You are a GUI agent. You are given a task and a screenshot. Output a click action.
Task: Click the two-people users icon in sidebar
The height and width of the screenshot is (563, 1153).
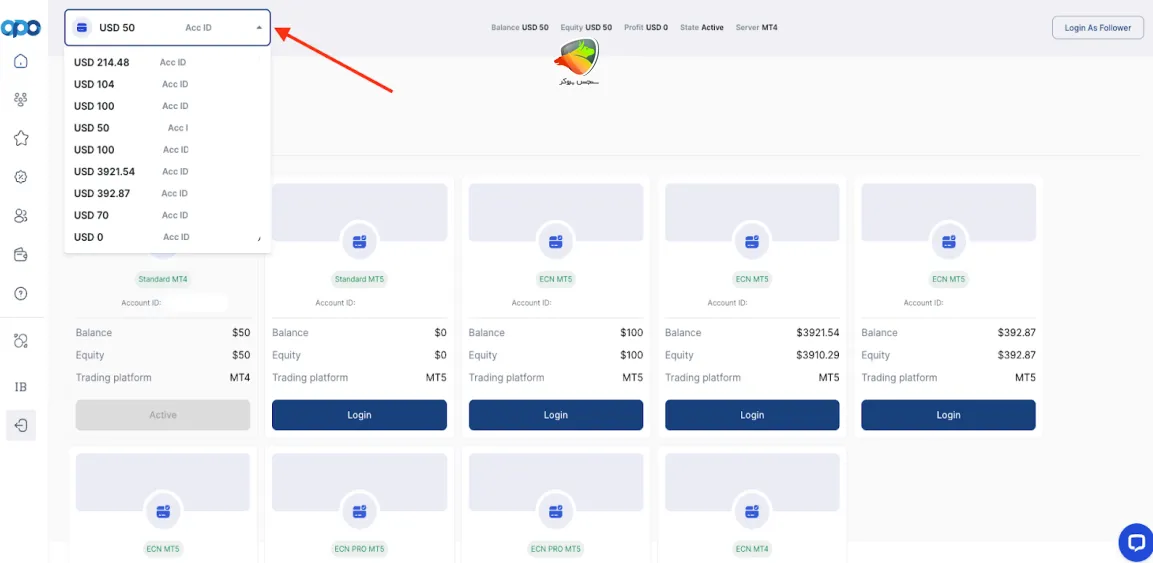21,216
